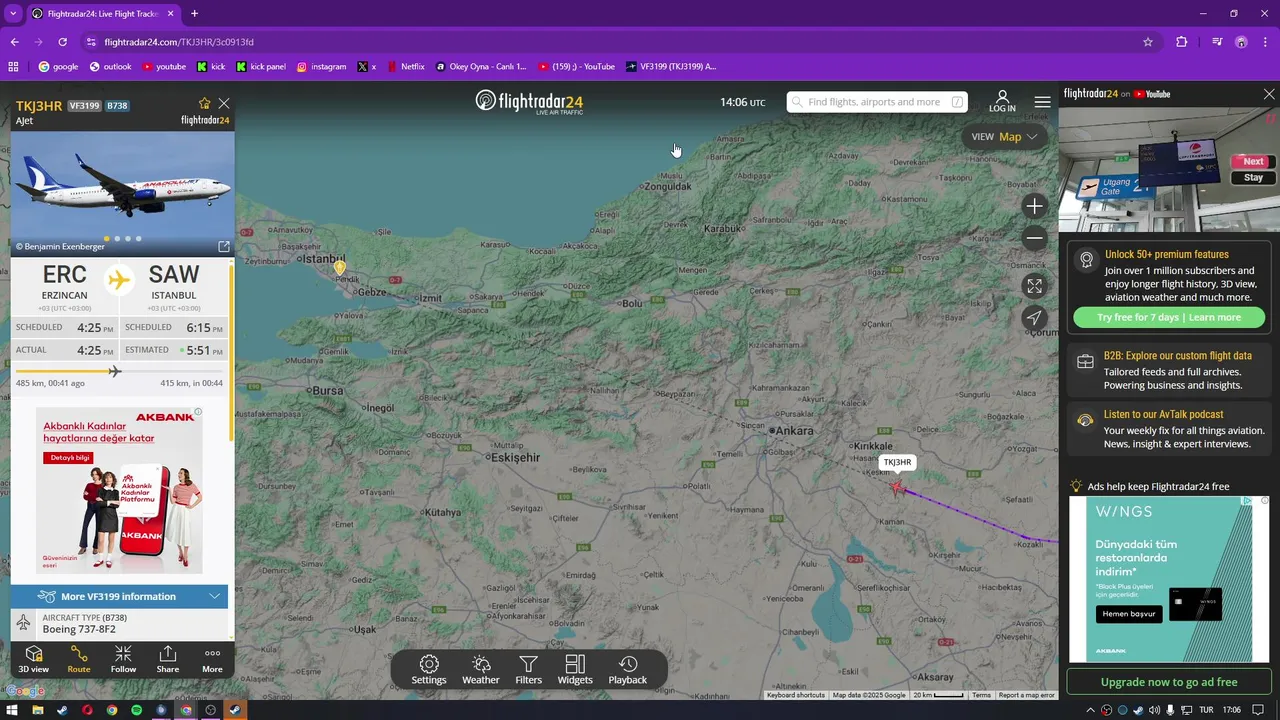Image resolution: width=1280 pixels, height=720 pixels.
Task: Open Chrome apps grid shortcut
Action: pyautogui.click(x=13, y=67)
